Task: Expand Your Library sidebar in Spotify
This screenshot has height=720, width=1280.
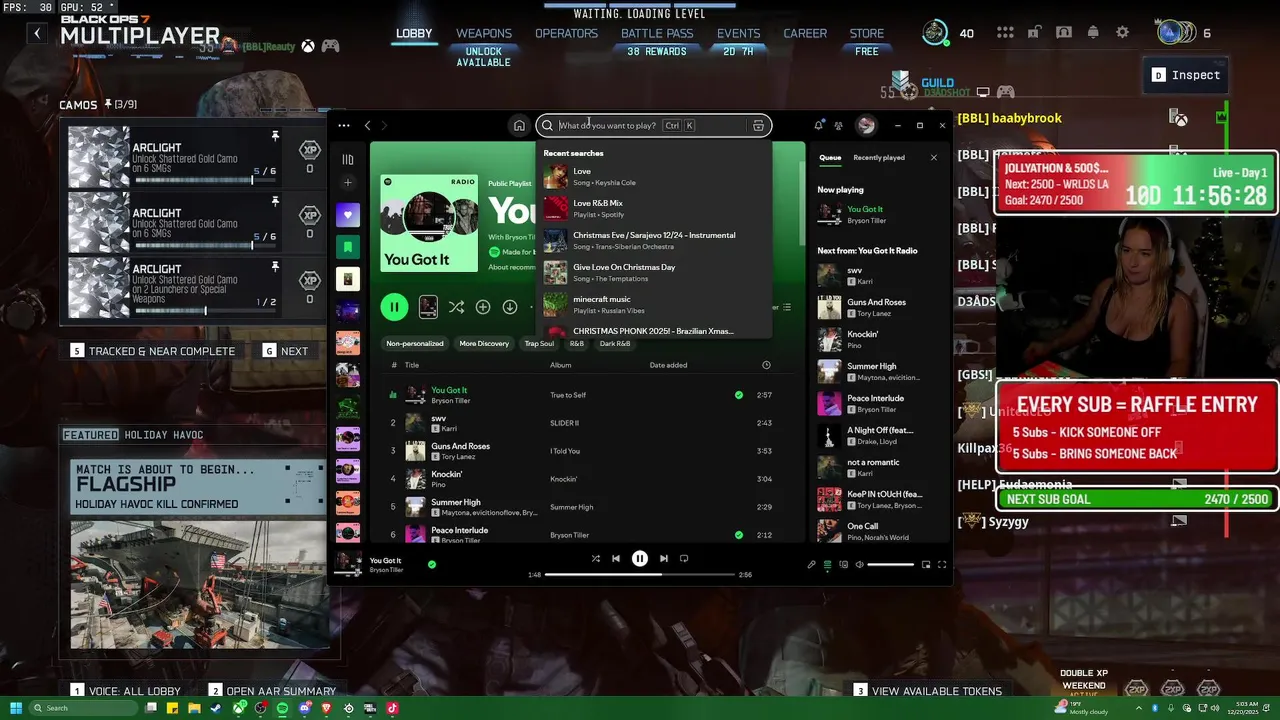Action: click(x=348, y=159)
